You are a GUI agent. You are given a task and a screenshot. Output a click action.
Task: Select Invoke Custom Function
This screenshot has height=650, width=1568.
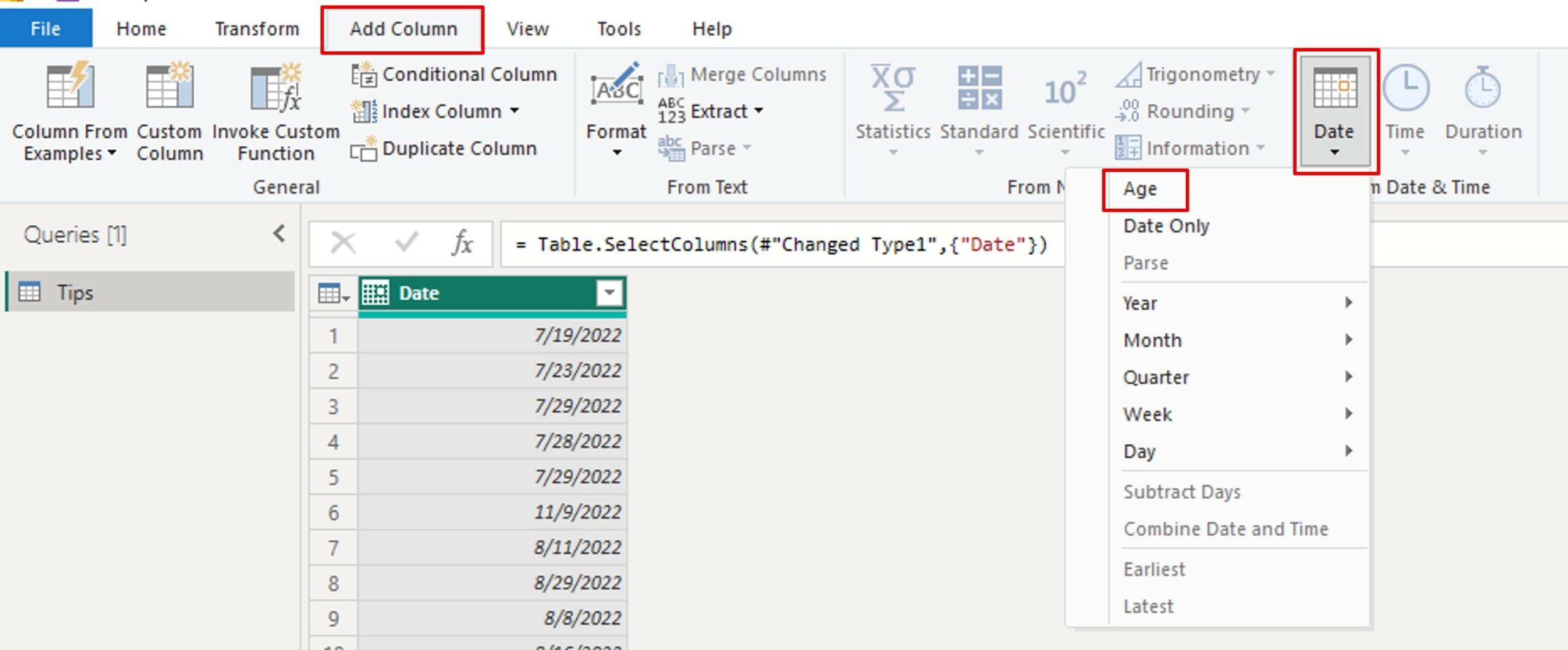coord(276,112)
